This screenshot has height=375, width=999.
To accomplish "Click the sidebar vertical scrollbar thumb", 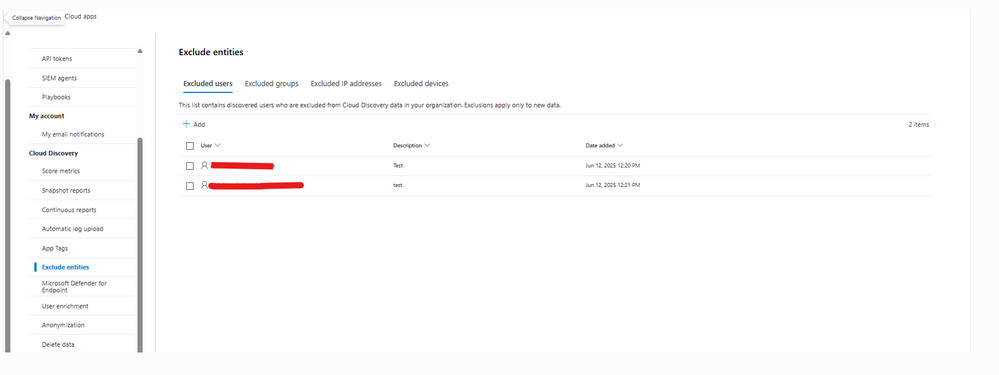I will [x=140, y=245].
